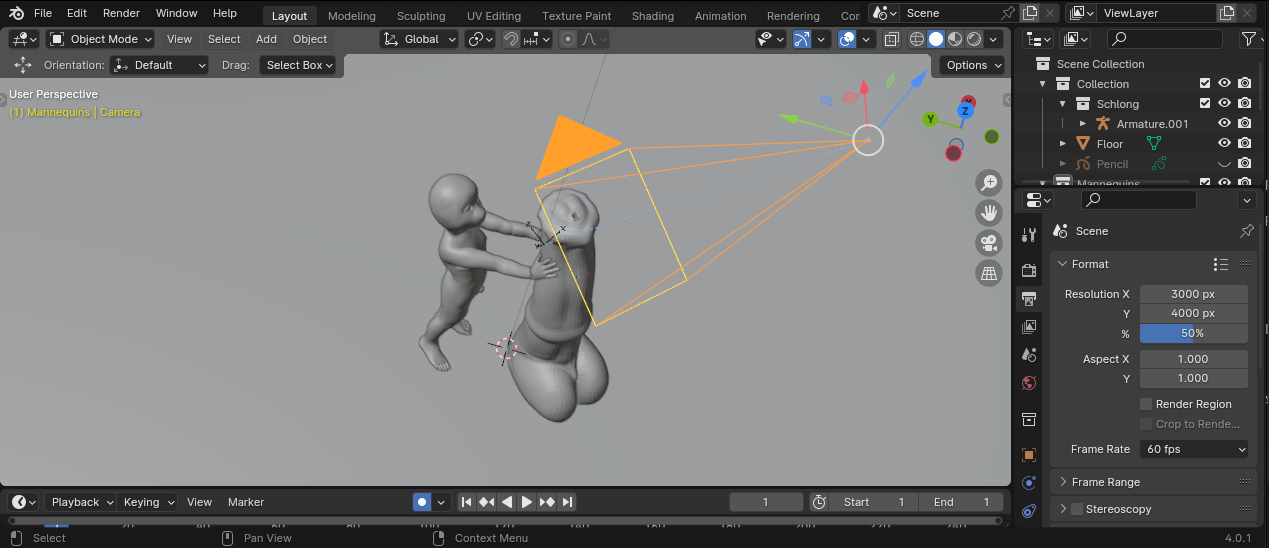This screenshot has width=1269, height=548.
Task: Hide Armature.001 using its eye icon
Action: [1224, 124]
